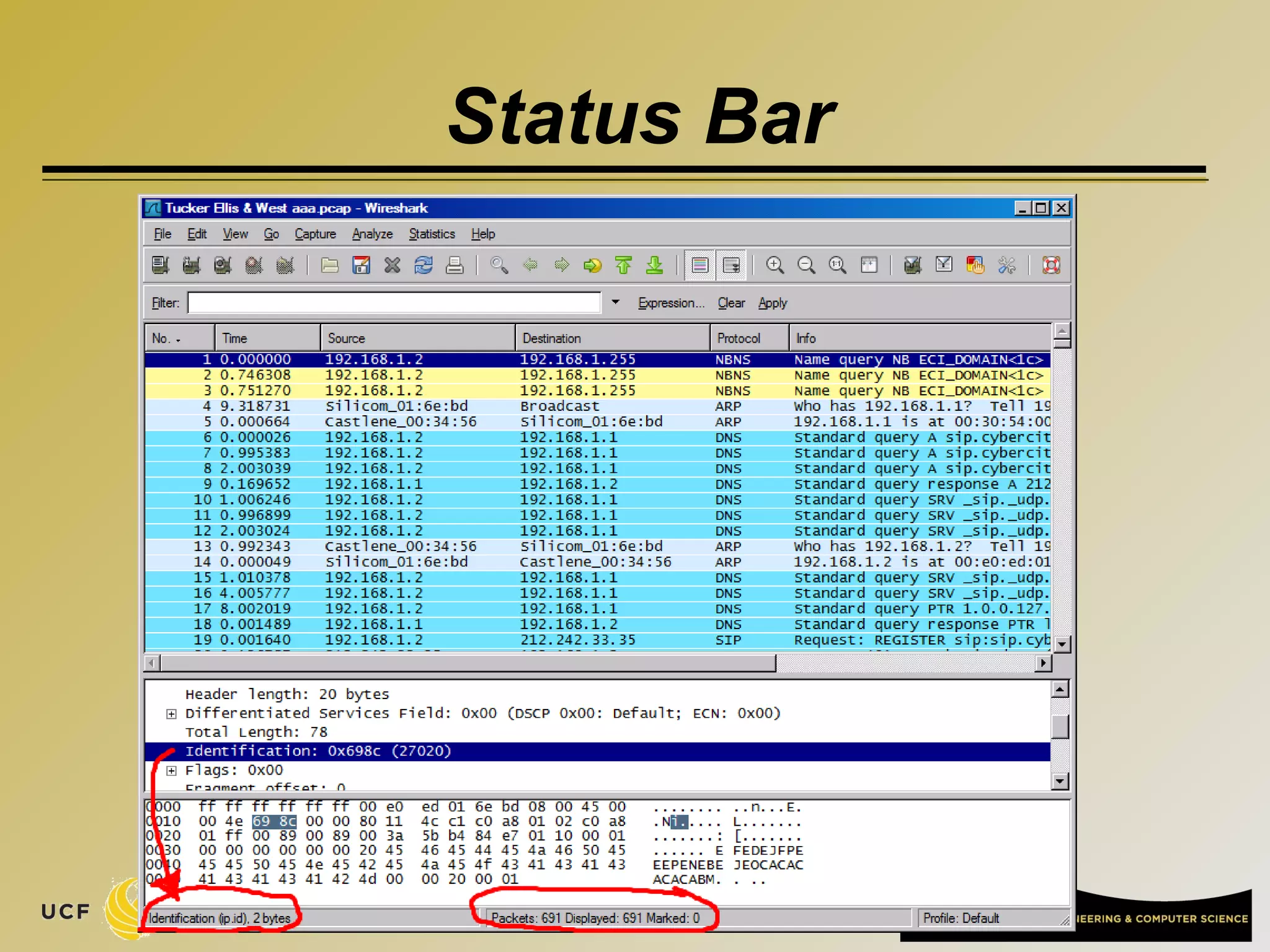Go to packet number icon
The height and width of the screenshot is (952, 1270).
coord(592,265)
